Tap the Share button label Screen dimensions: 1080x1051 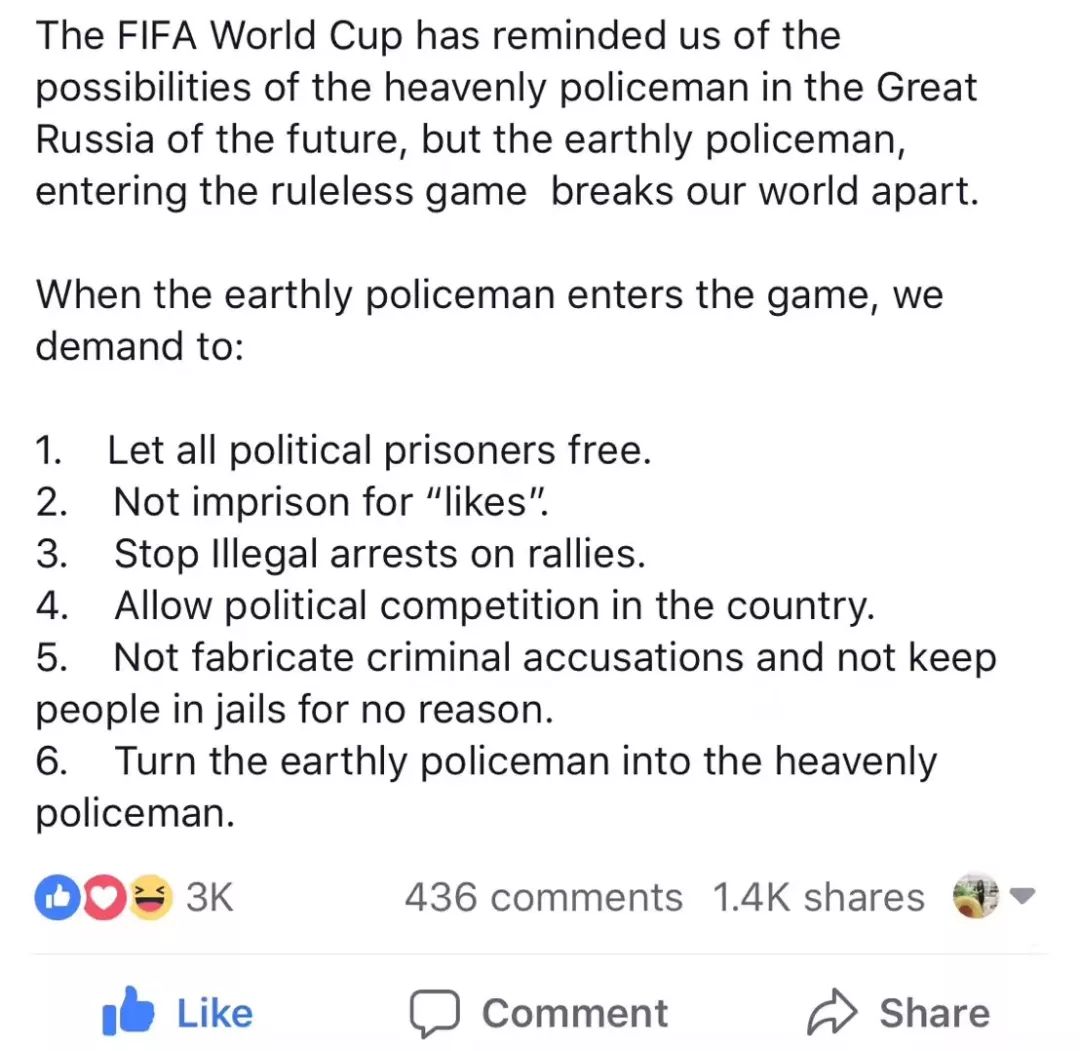935,1013
